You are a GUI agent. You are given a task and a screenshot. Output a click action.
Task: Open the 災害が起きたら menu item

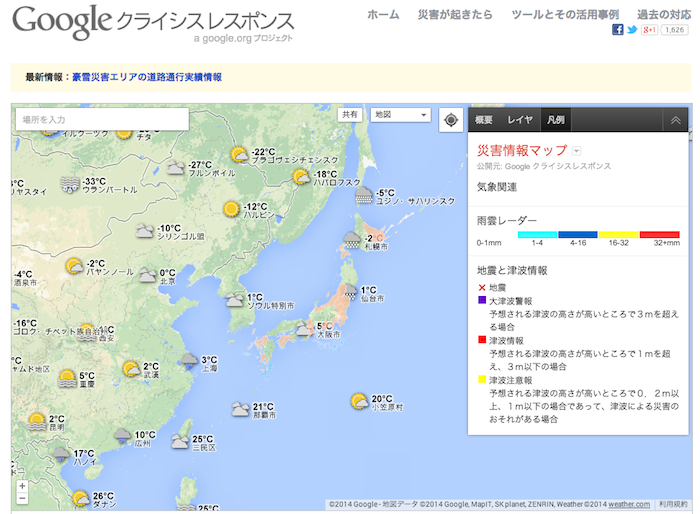(455, 15)
